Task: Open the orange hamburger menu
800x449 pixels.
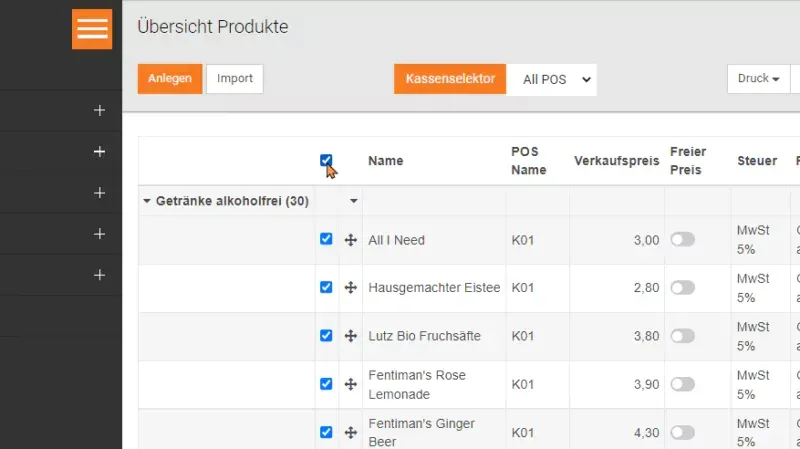Action: (92, 28)
